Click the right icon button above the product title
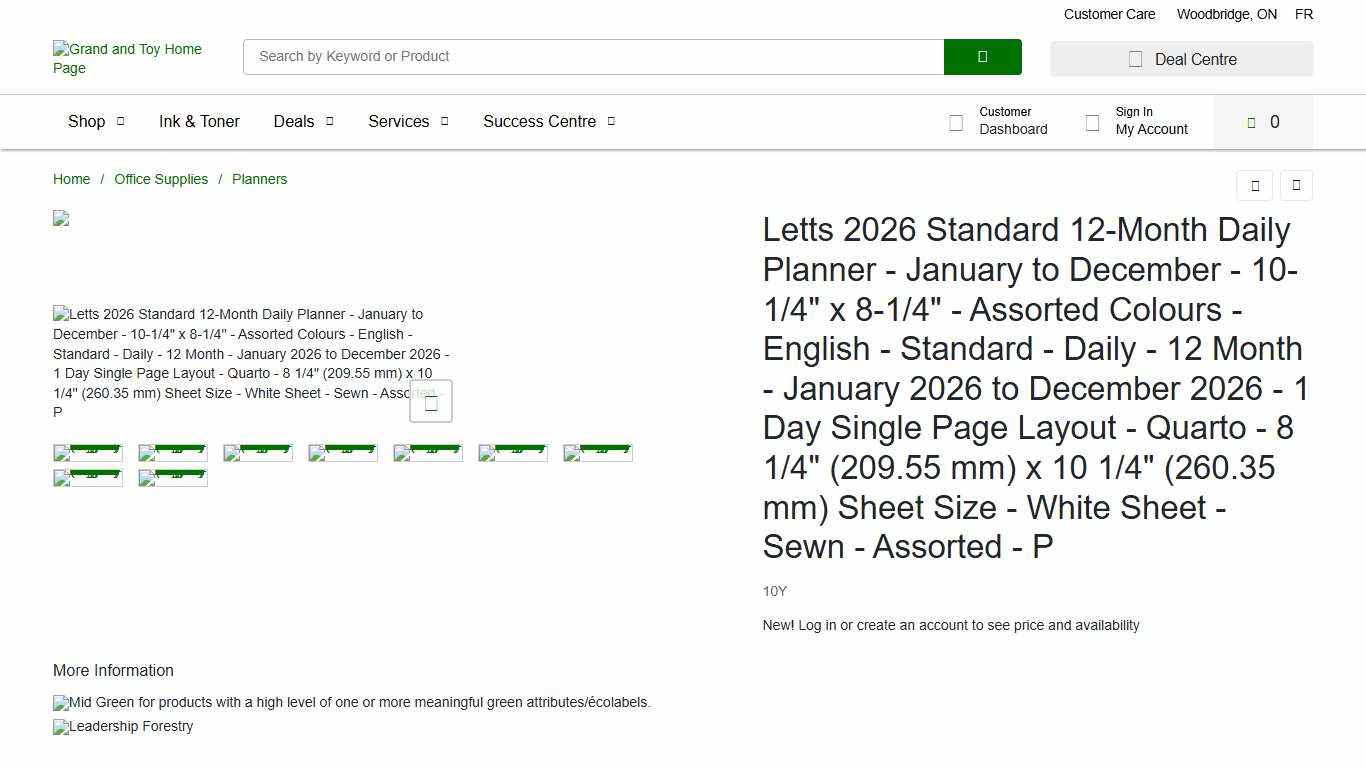Viewport: 1366px width, 768px height. click(x=1296, y=185)
